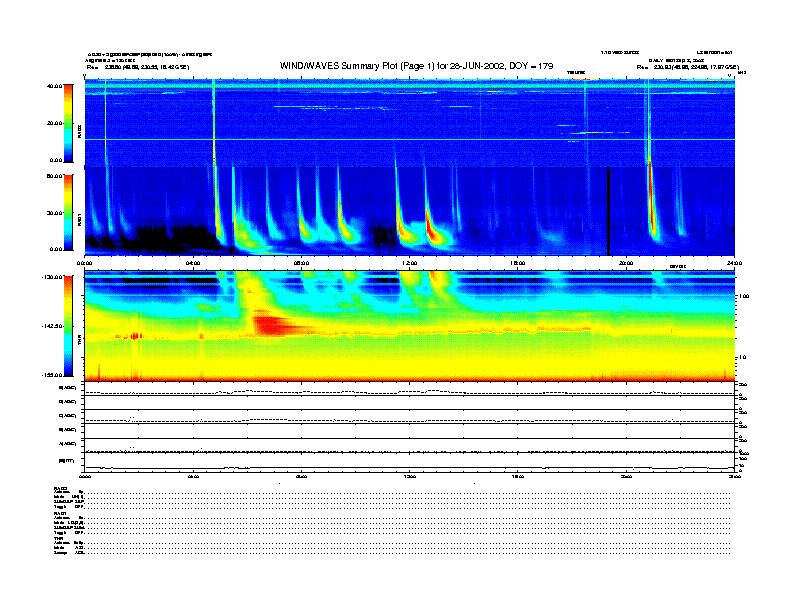Click the intense red burst near 21:00 in RAD1
This screenshot has width=792, height=612.
point(651,202)
